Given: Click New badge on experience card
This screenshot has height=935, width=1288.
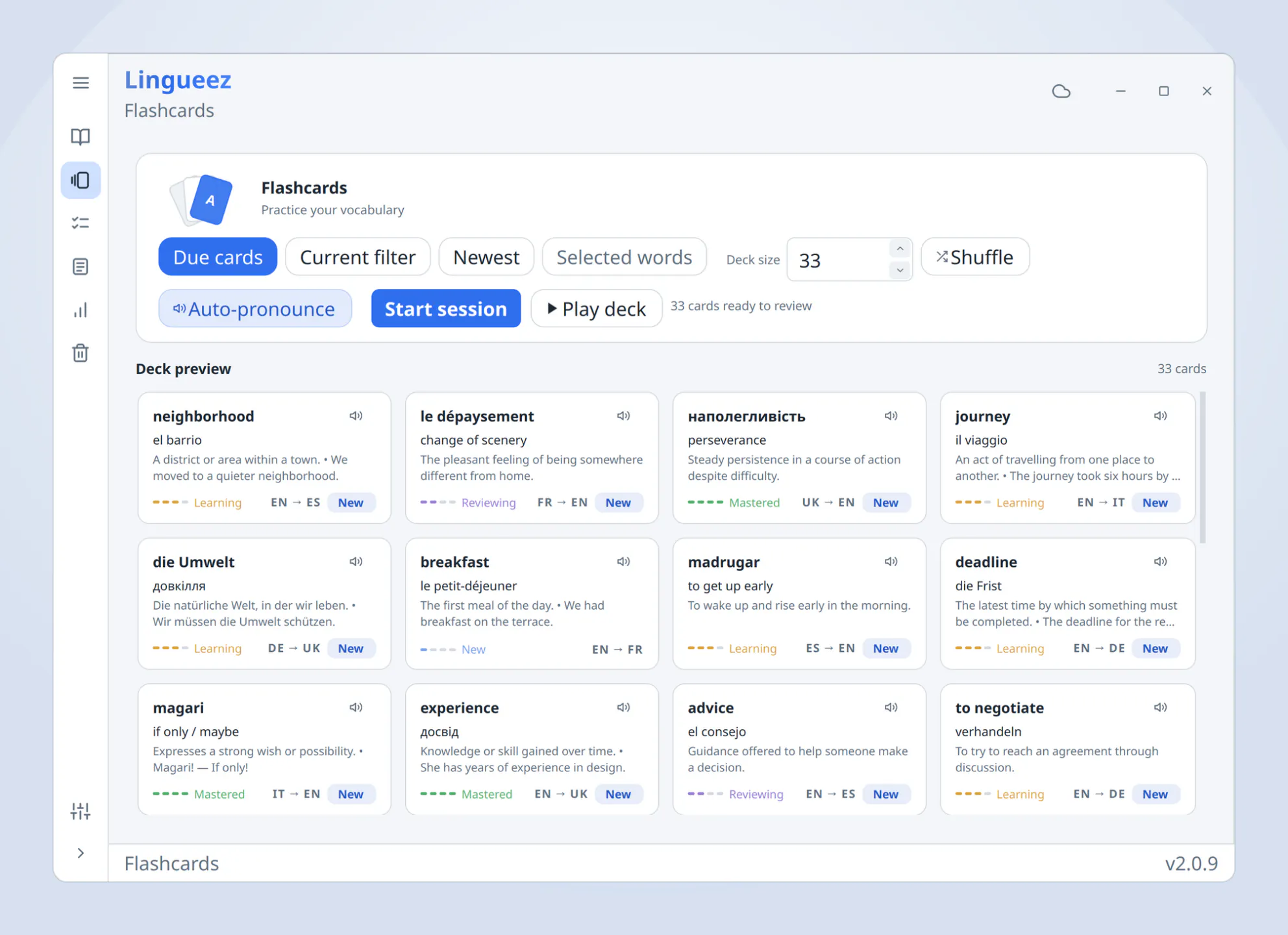Looking at the screenshot, I should (x=618, y=794).
